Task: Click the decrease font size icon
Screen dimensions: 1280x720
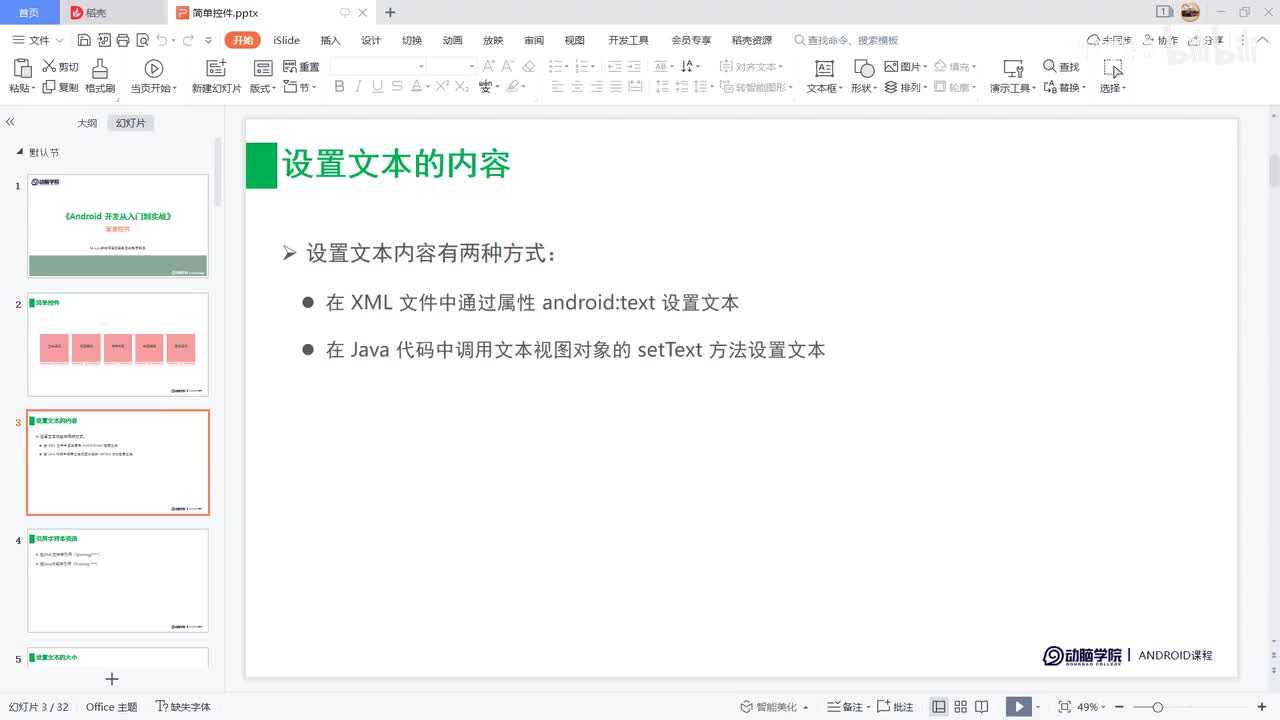Action: pos(509,66)
